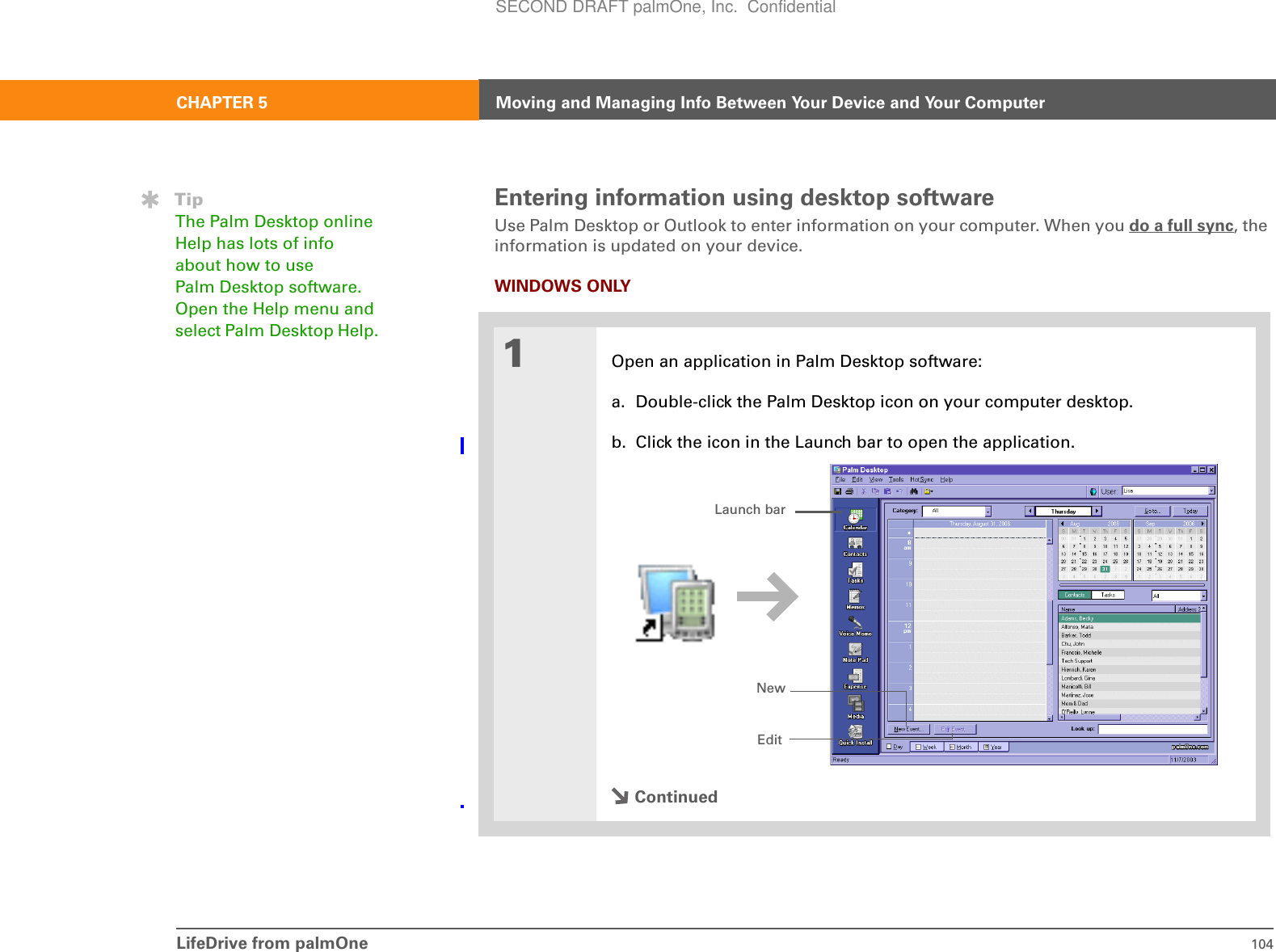Open Note Pad in the Launch bar
This screenshot has height=952, width=1276.
tap(855, 652)
